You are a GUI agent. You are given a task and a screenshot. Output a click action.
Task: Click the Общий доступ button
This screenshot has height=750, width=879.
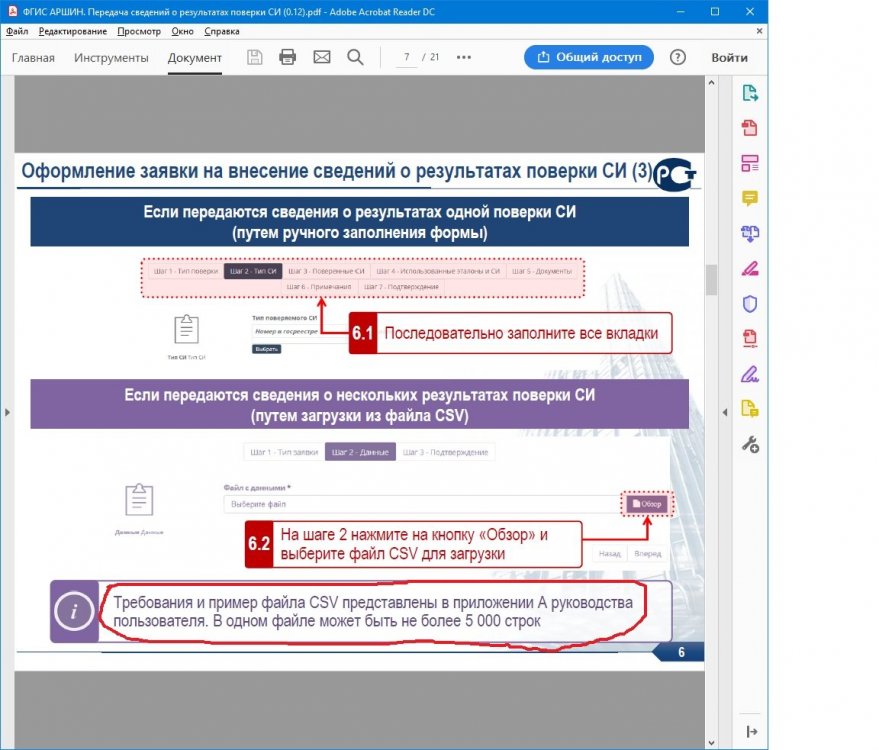click(588, 57)
